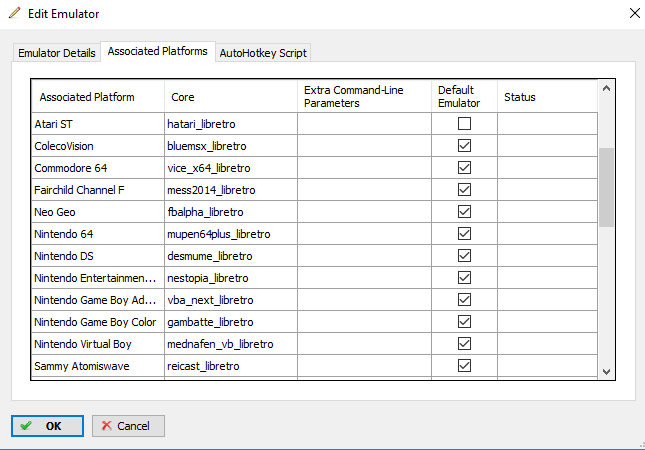Click the reicast_libretro core cell

point(231,366)
